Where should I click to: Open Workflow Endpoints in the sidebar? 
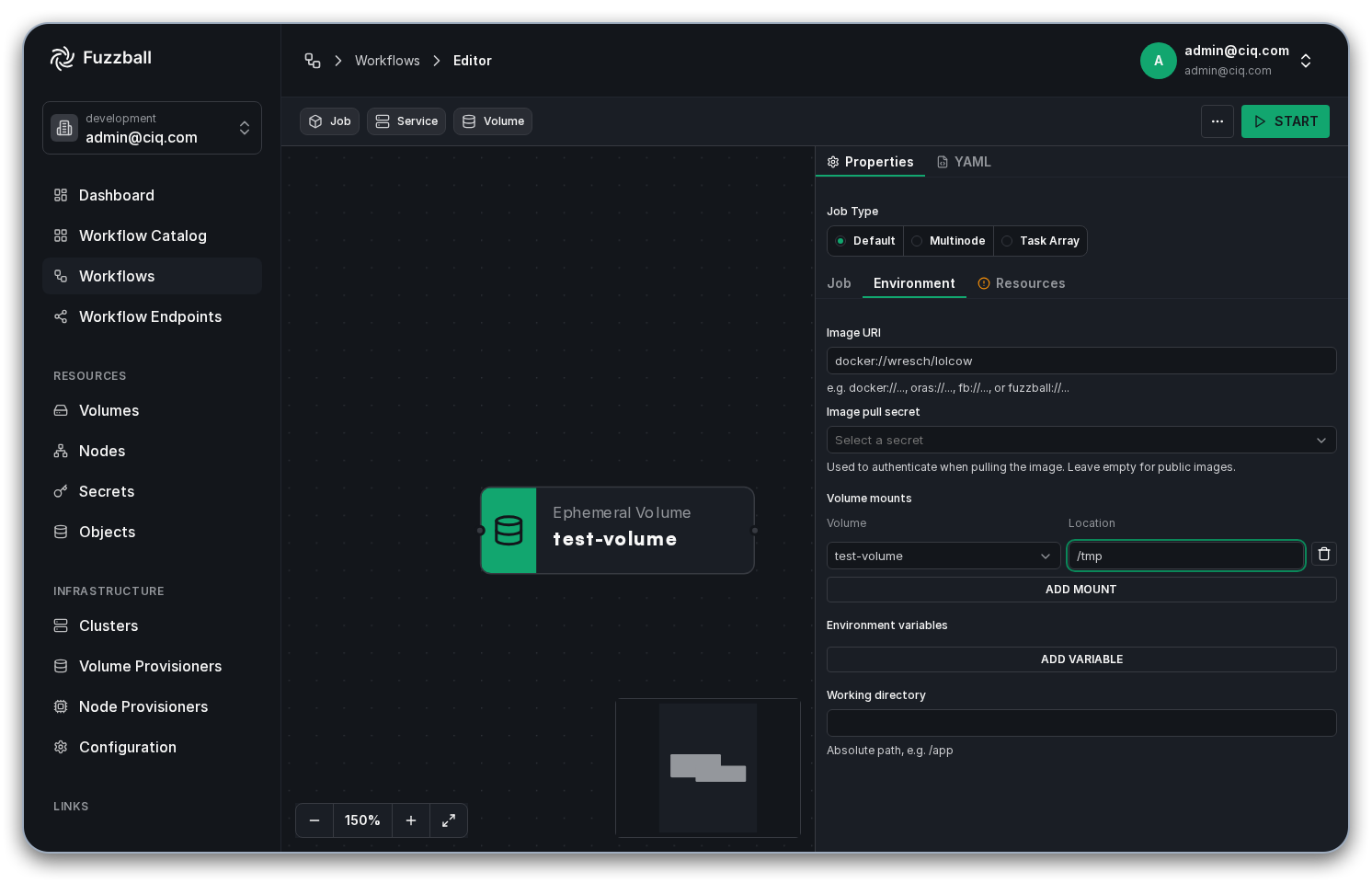point(152,316)
